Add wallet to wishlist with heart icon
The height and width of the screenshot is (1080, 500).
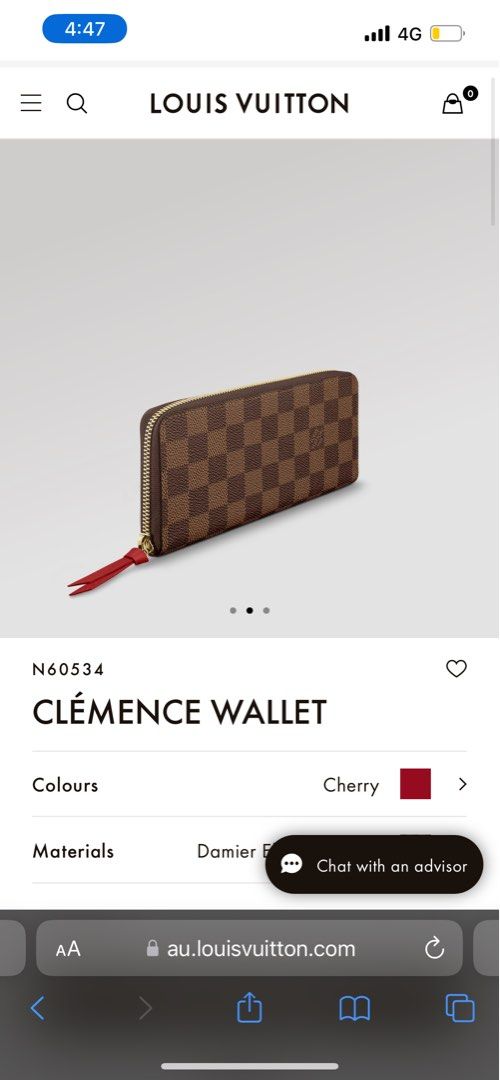pos(456,668)
